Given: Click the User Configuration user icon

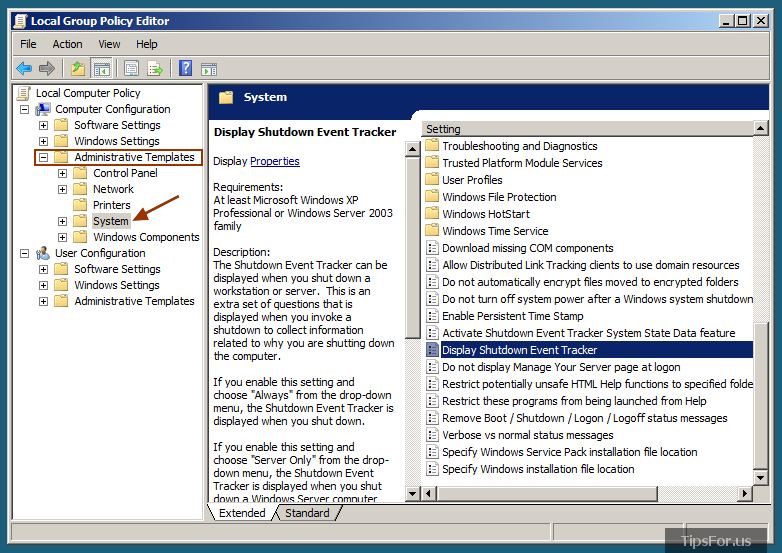Looking at the screenshot, I should coord(43,253).
